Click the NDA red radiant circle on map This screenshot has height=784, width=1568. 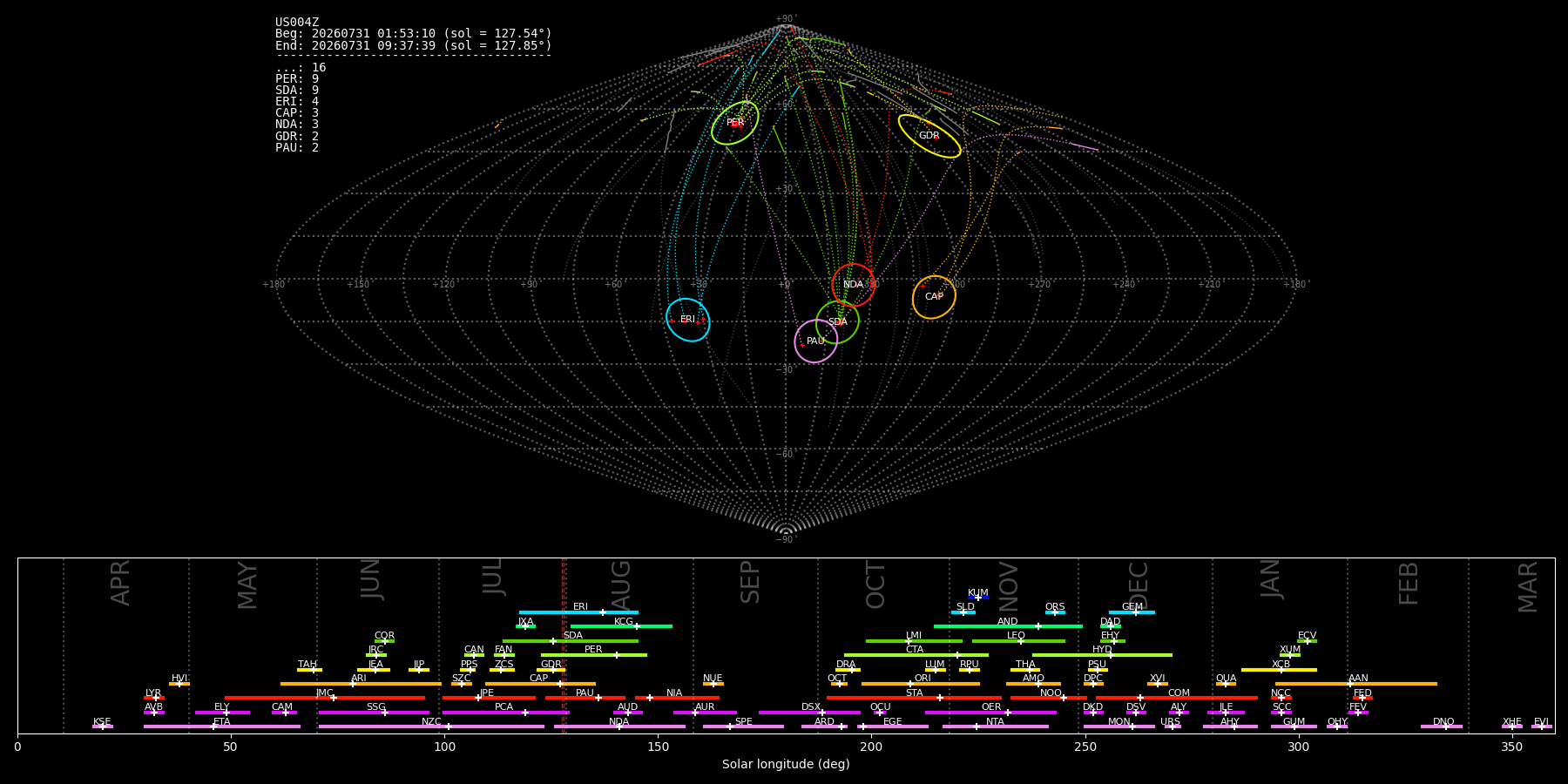[854, 285]
